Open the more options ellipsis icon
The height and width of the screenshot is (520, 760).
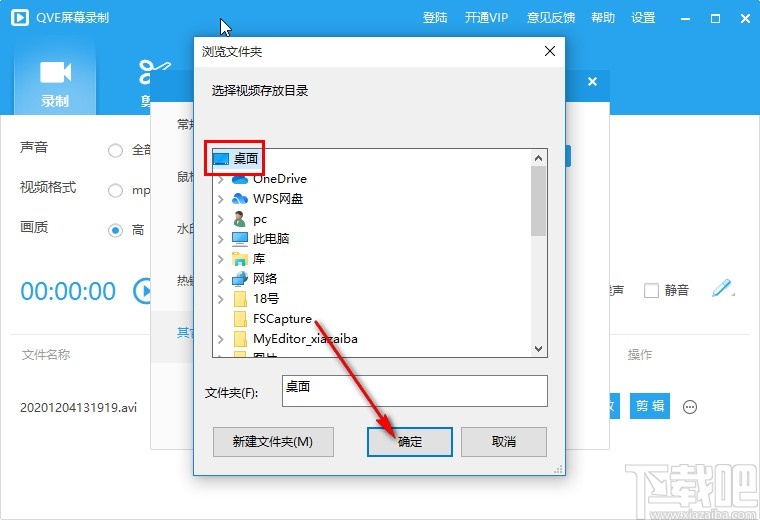[x=690, y=407]
